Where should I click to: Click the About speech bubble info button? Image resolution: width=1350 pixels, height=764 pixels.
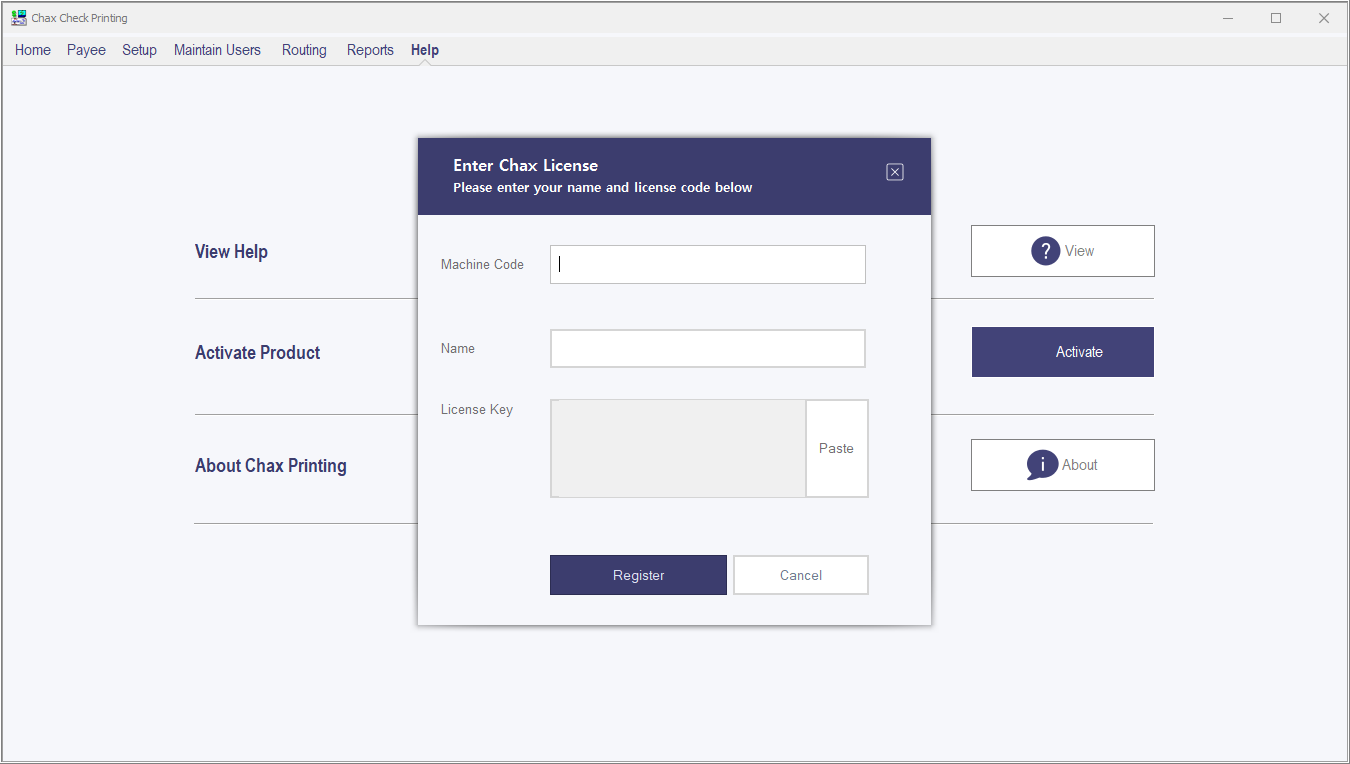(x=1062, y=465)
